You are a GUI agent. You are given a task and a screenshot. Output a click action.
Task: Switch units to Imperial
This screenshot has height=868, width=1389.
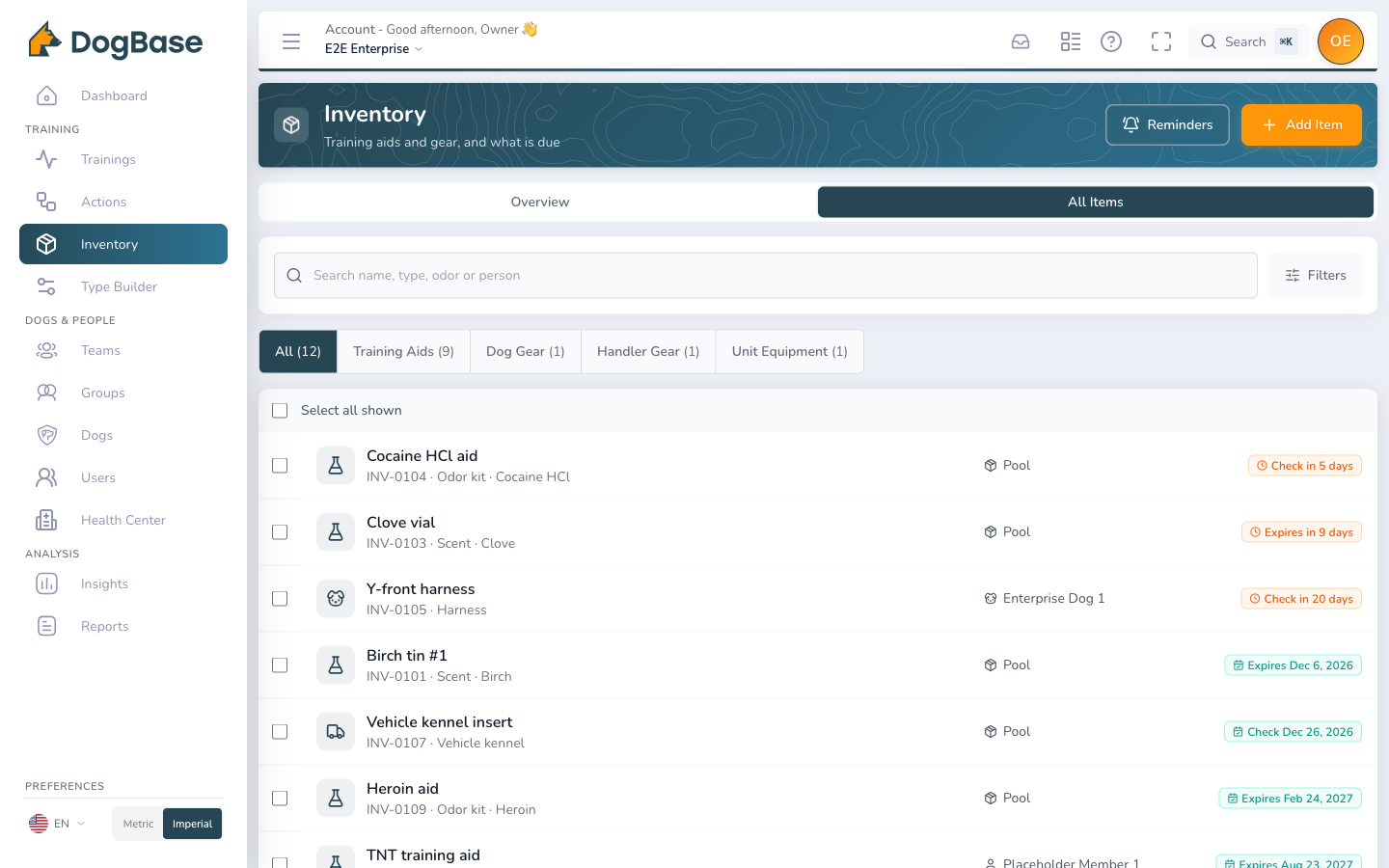[x=193, y=824]
